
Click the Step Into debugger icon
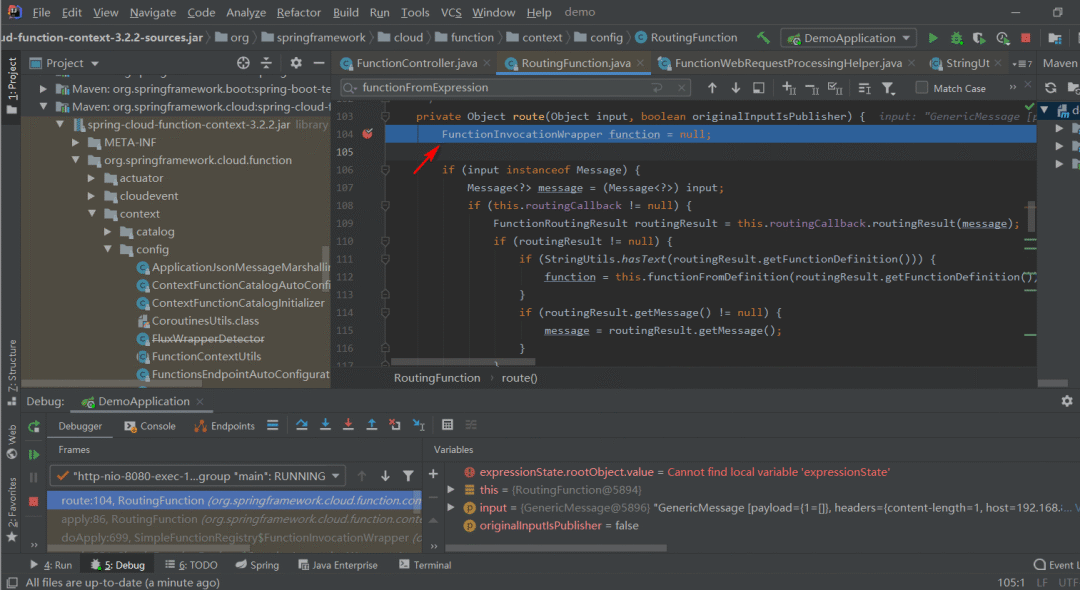tap(325, 425)
